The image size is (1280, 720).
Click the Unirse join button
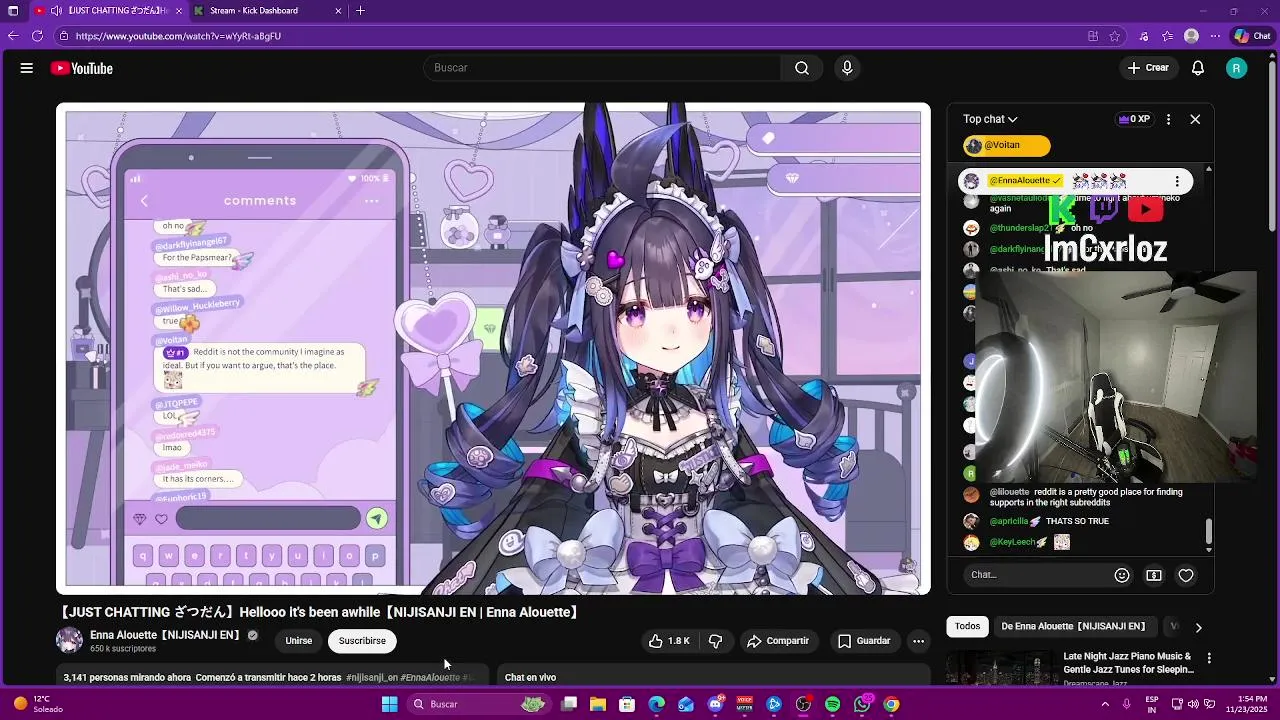coord(298,641)
